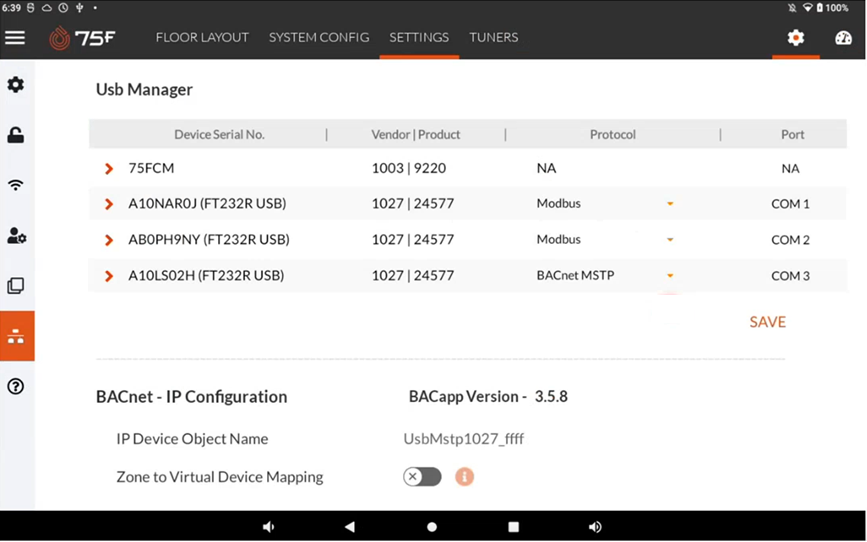Click the 75F logo

[82, 38]
